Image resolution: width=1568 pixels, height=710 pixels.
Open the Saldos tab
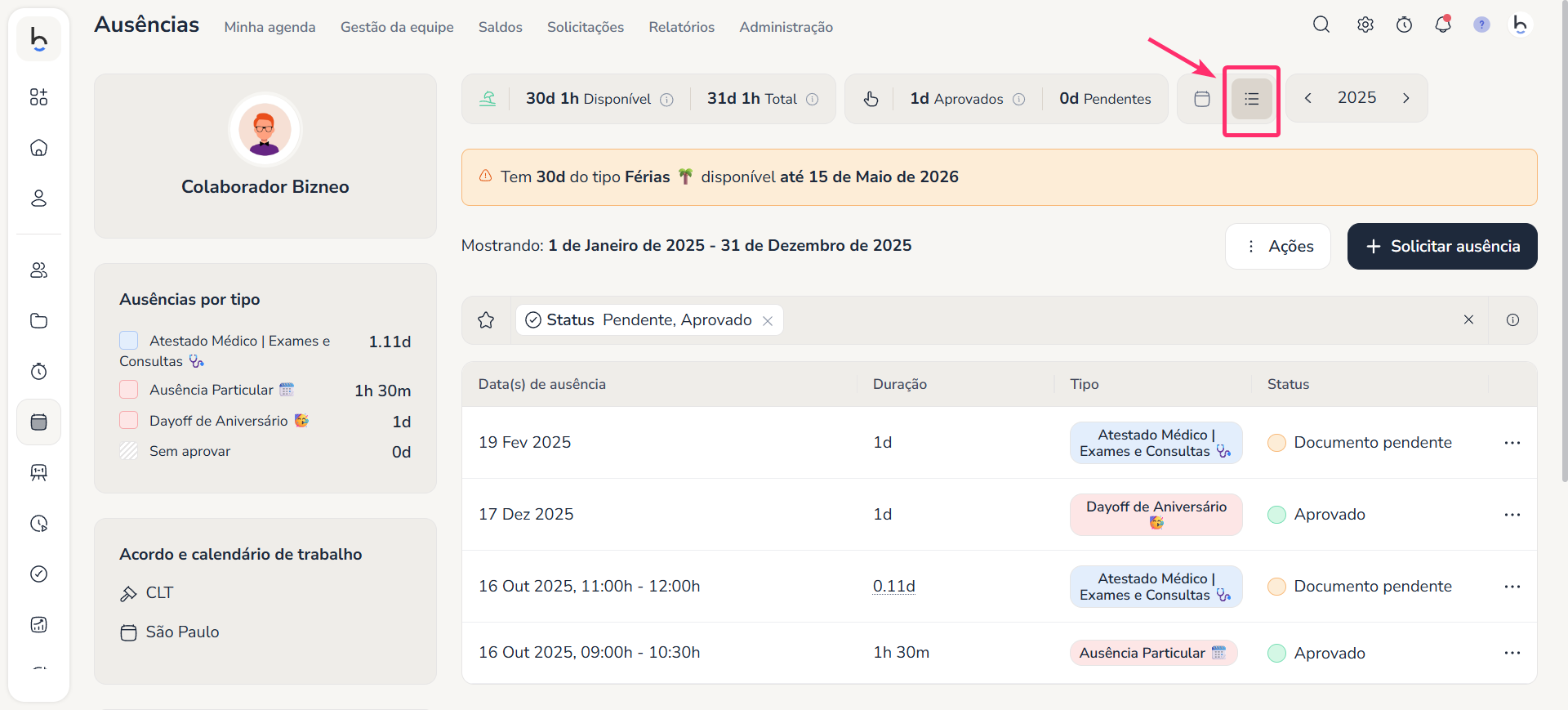tap(500, 27)
